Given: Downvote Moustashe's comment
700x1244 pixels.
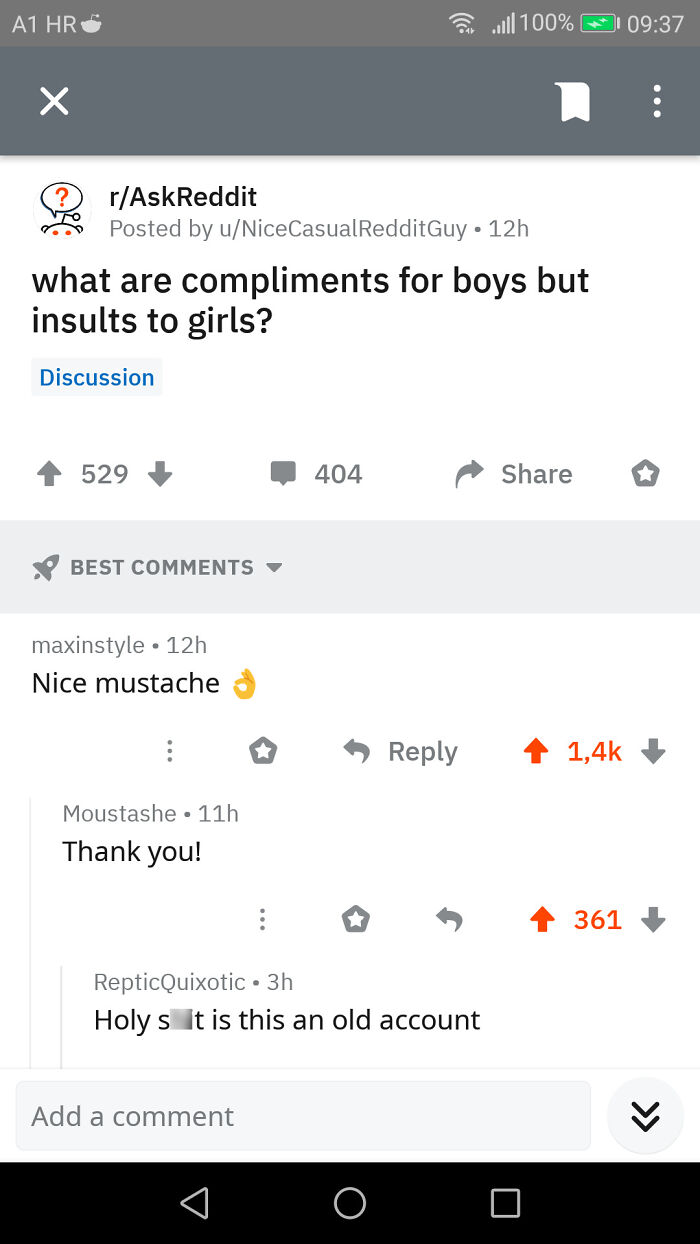Looking at the screenshot, I should (x=653, y=919).
